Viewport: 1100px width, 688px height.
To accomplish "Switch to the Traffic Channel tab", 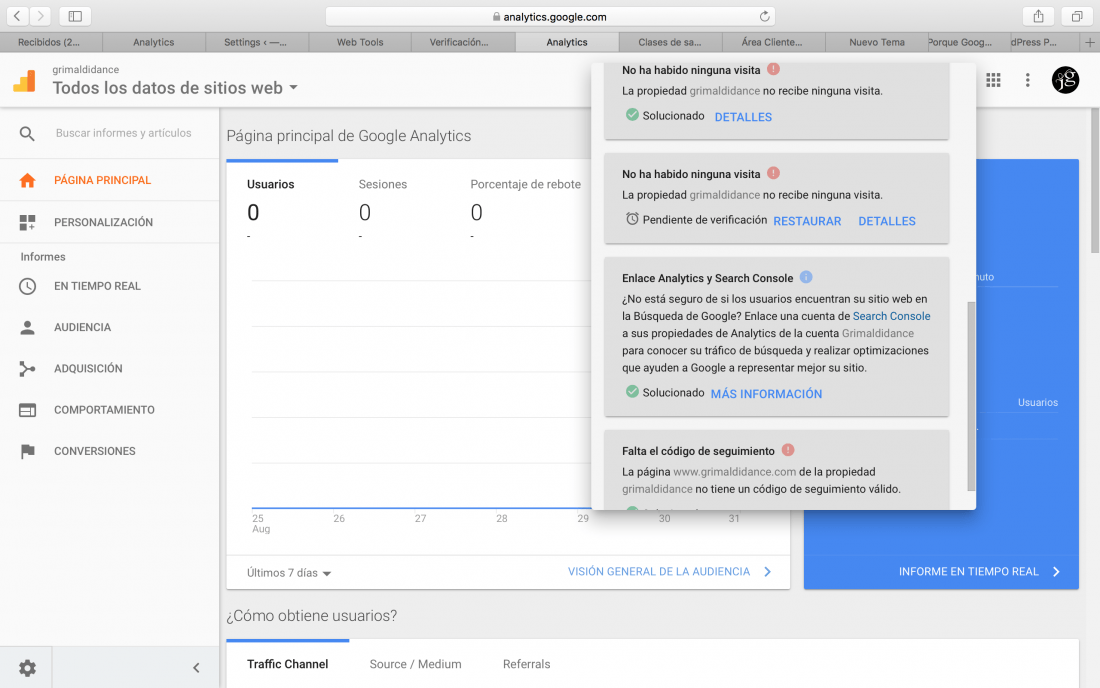I will 288,664.
